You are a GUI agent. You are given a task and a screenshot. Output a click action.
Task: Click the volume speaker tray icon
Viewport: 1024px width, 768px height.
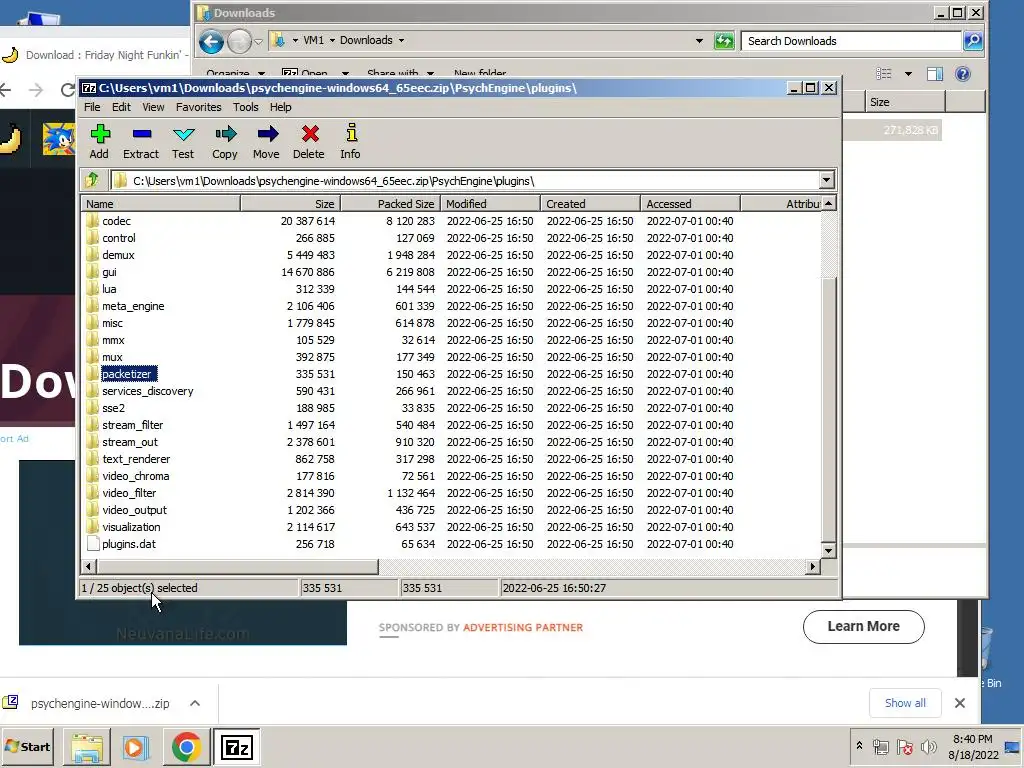(928, 746)
